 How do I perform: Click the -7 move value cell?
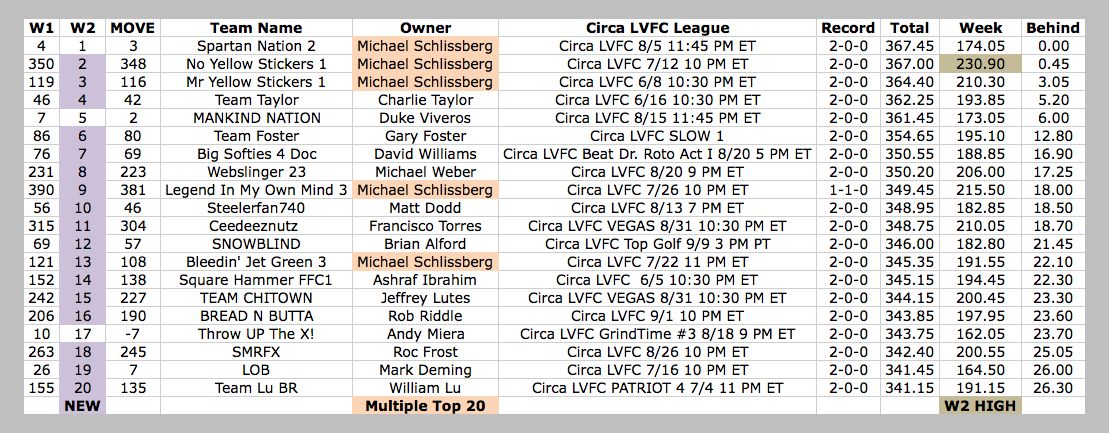pos(133,334)
